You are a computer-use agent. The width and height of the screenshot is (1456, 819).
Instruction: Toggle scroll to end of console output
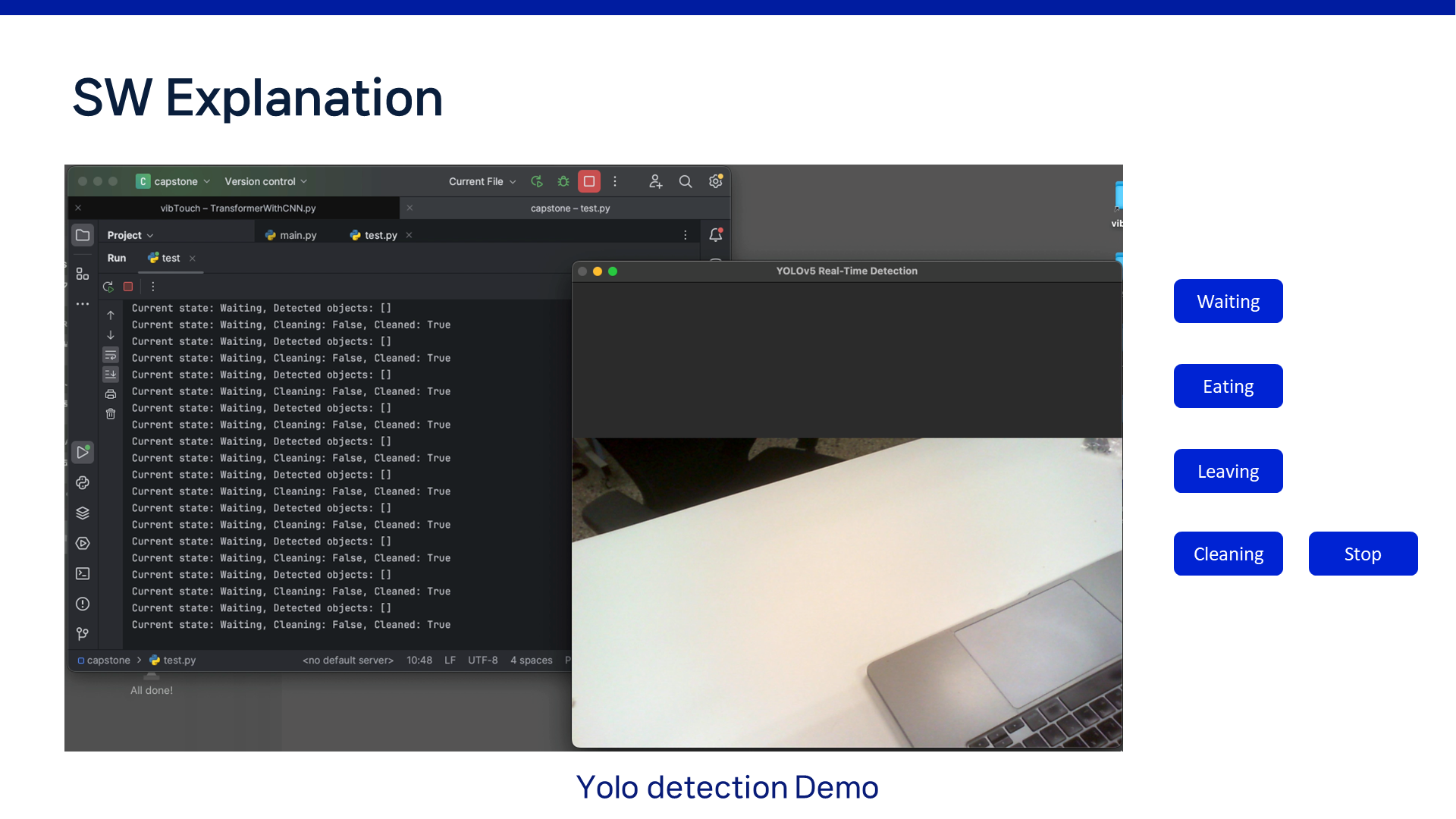tap(111, 375)
